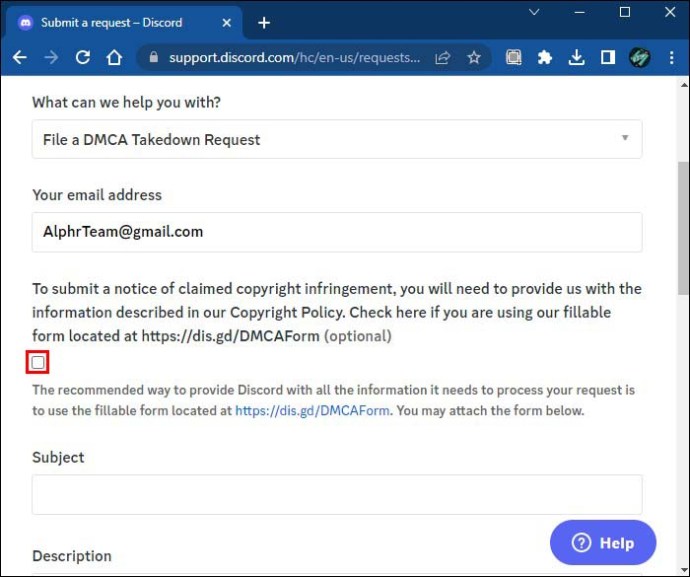The width and height of the screenshot is (690, 577).
Task: Open Chrome's three-dot menu
Action: pos(671,58)
